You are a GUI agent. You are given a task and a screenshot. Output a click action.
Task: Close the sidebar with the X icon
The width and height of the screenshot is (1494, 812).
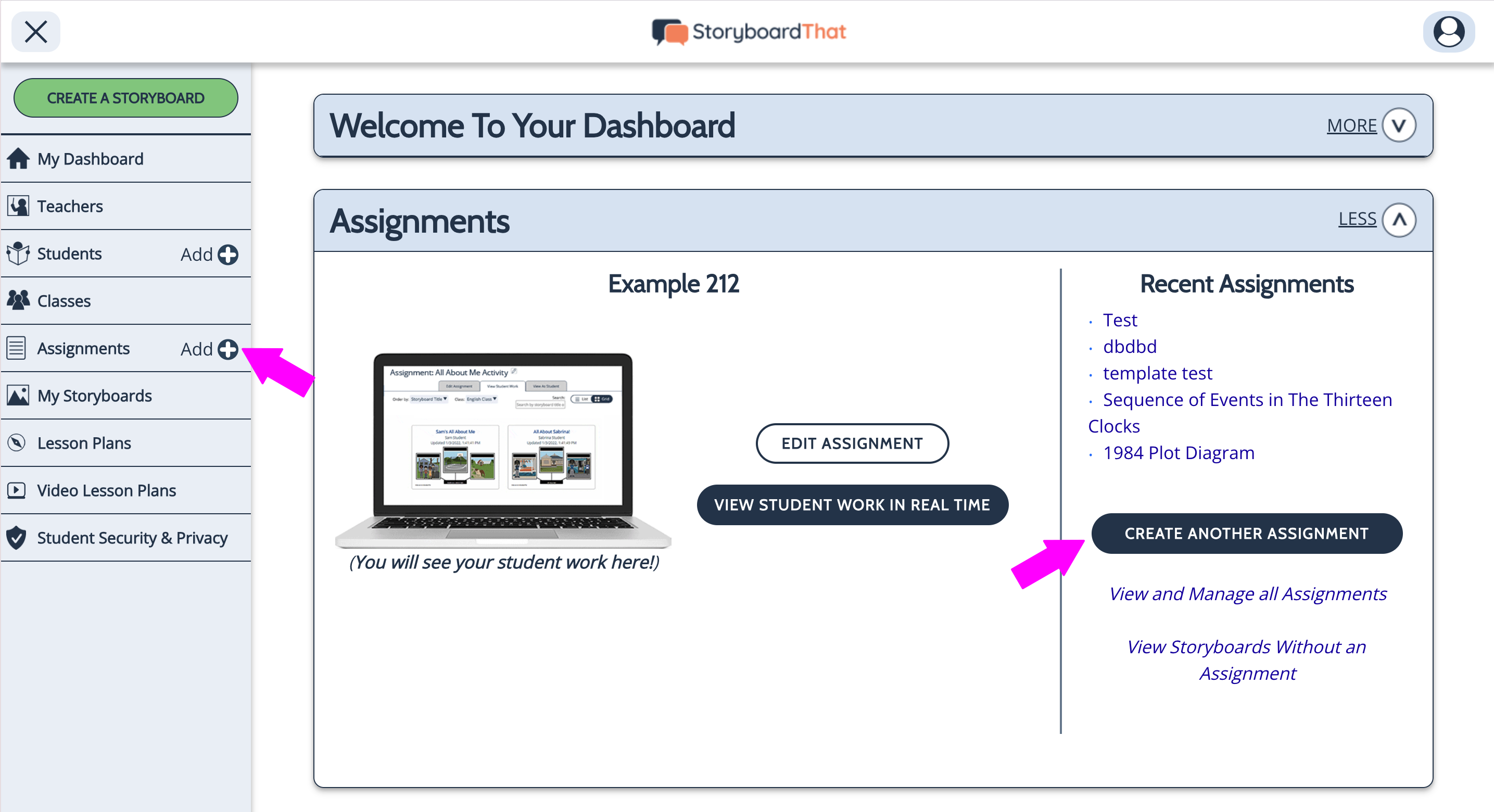click(35, 32)
